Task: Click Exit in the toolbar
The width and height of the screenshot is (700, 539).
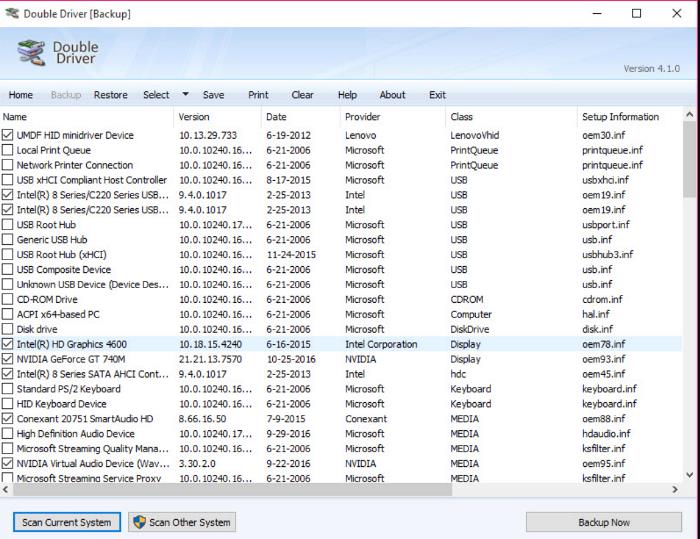Action: click(437, 95)
